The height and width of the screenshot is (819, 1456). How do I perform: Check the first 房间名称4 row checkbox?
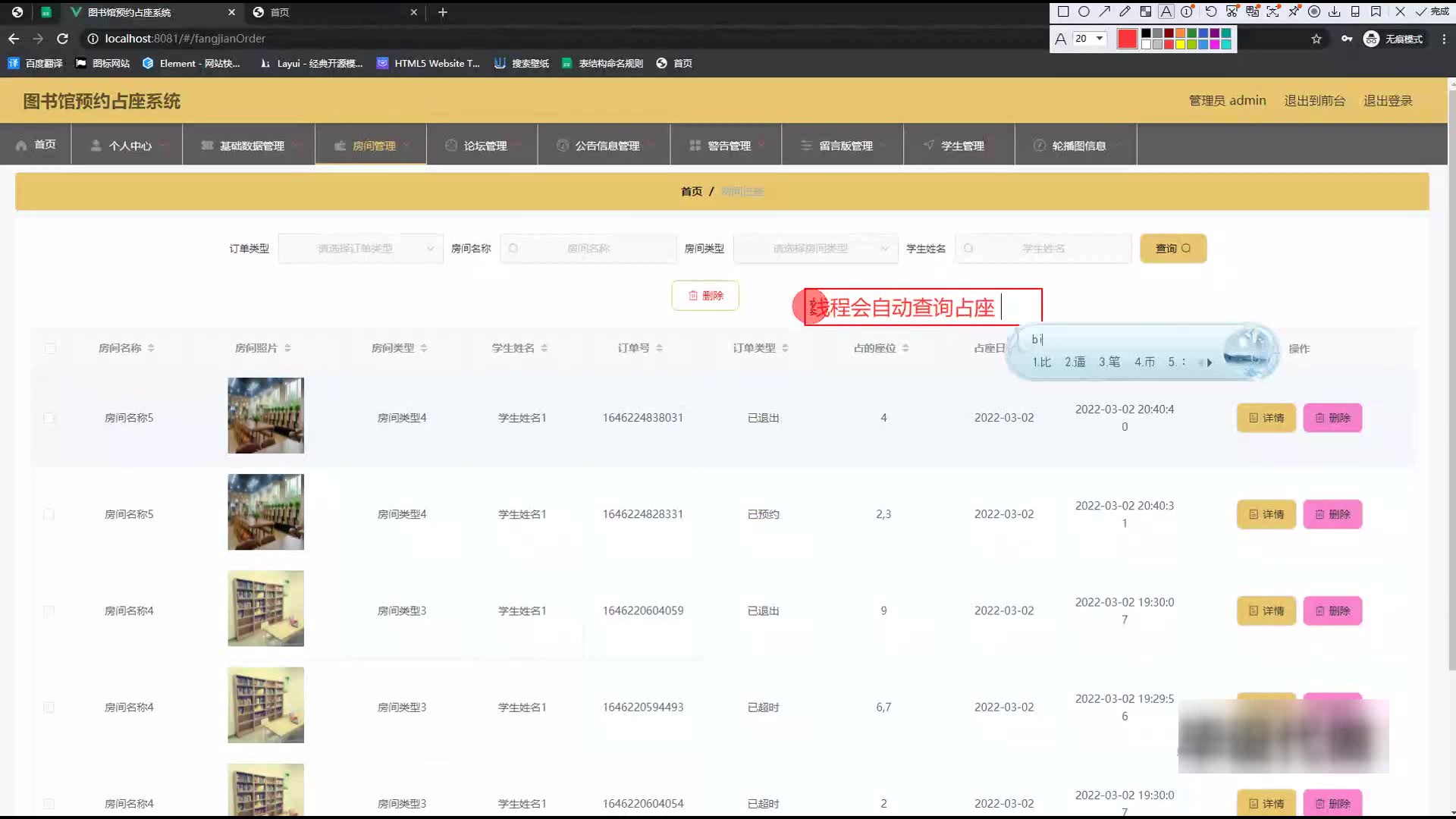(x=49, y=610)
